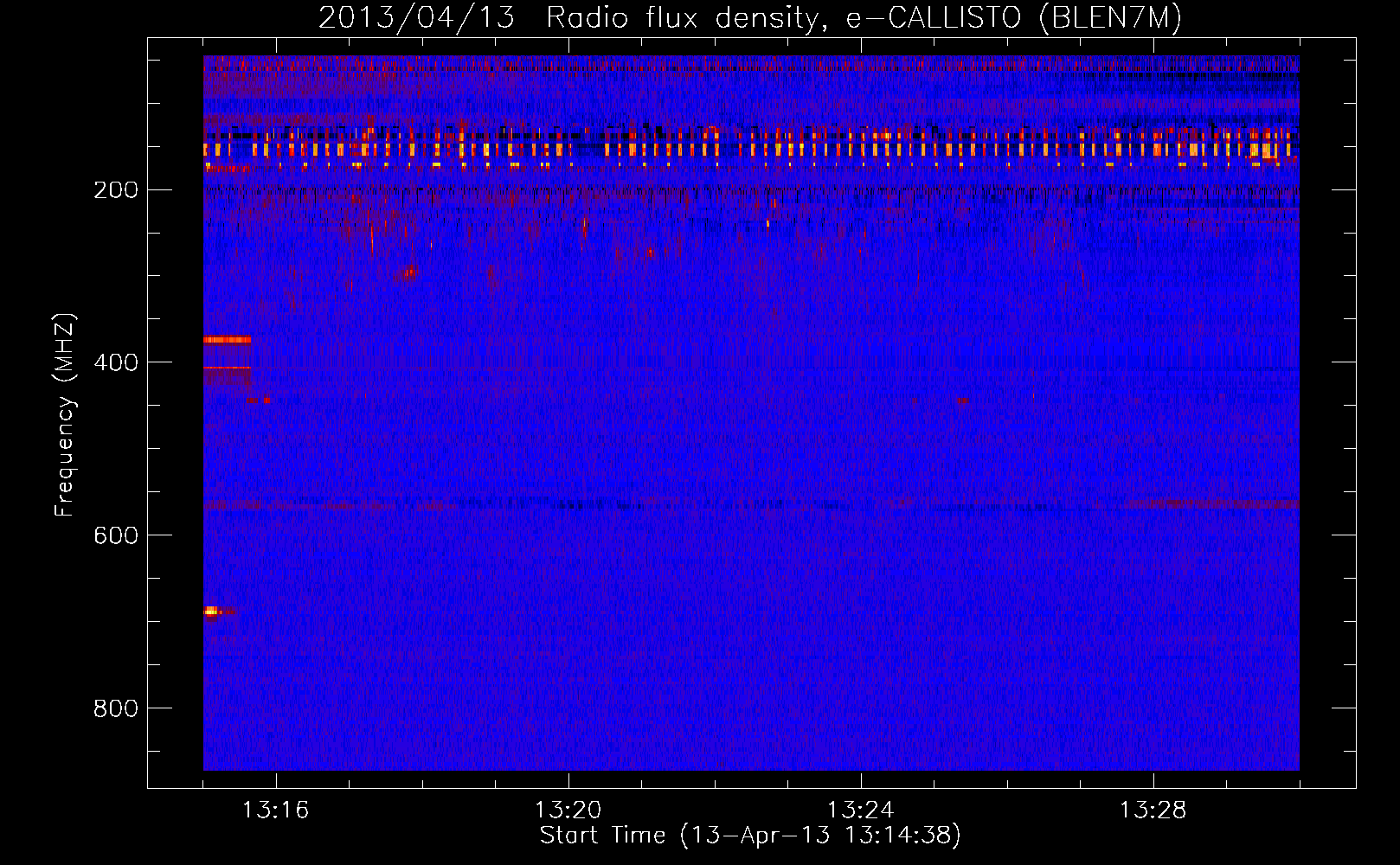Click the 13:16 time tick label
Viewport: 1400px width, 865px height.
pos(275,811)
